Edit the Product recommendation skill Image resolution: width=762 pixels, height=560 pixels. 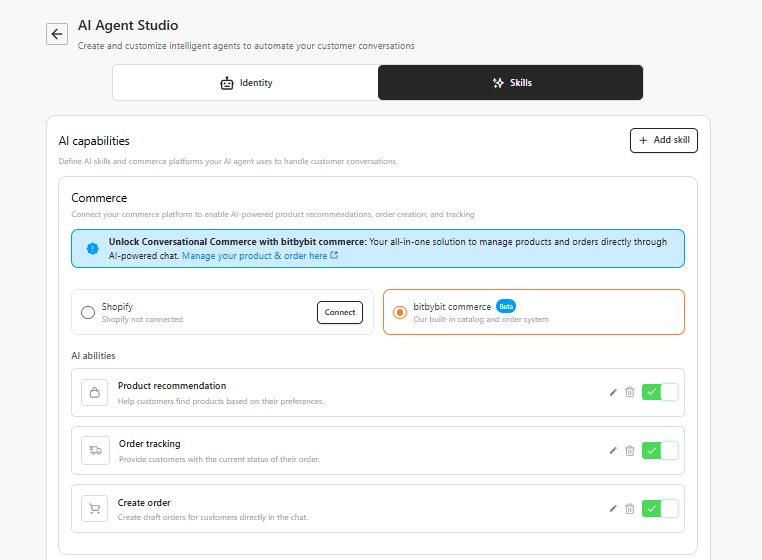[x=613, y=392]
